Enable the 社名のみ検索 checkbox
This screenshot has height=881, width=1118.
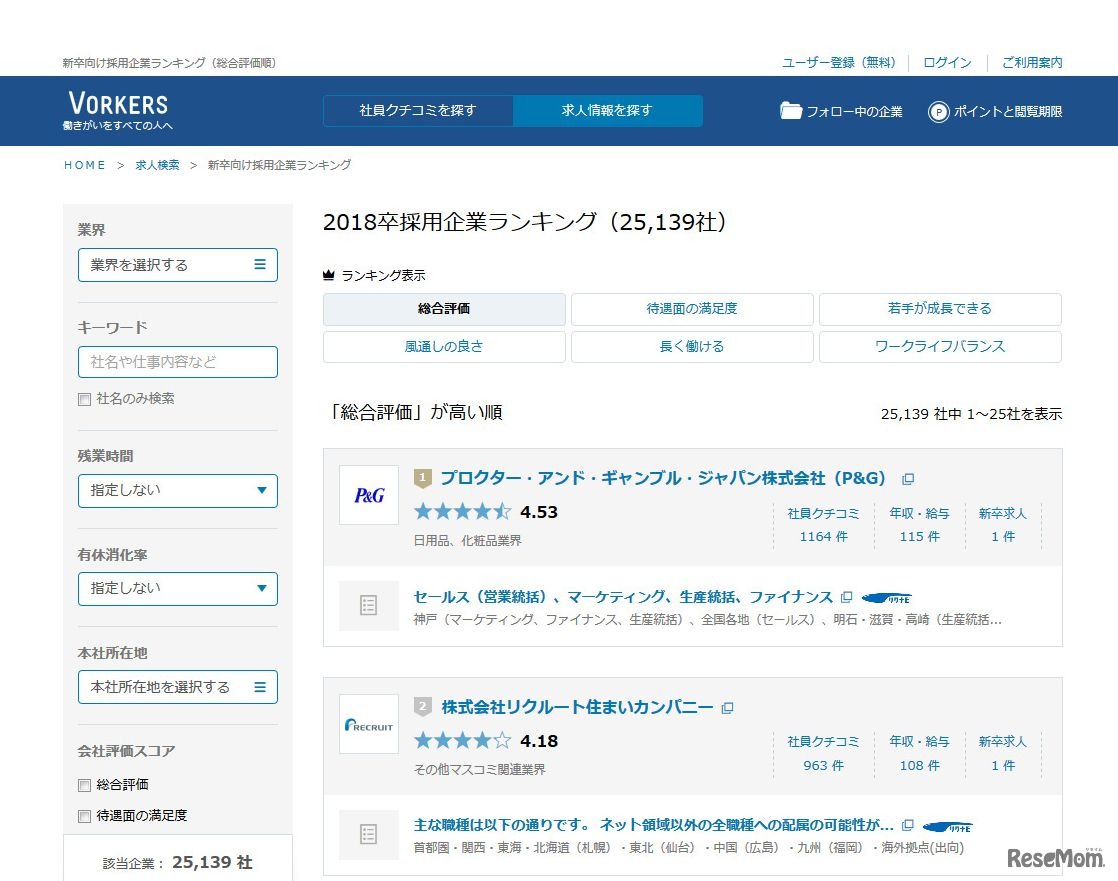84,398
